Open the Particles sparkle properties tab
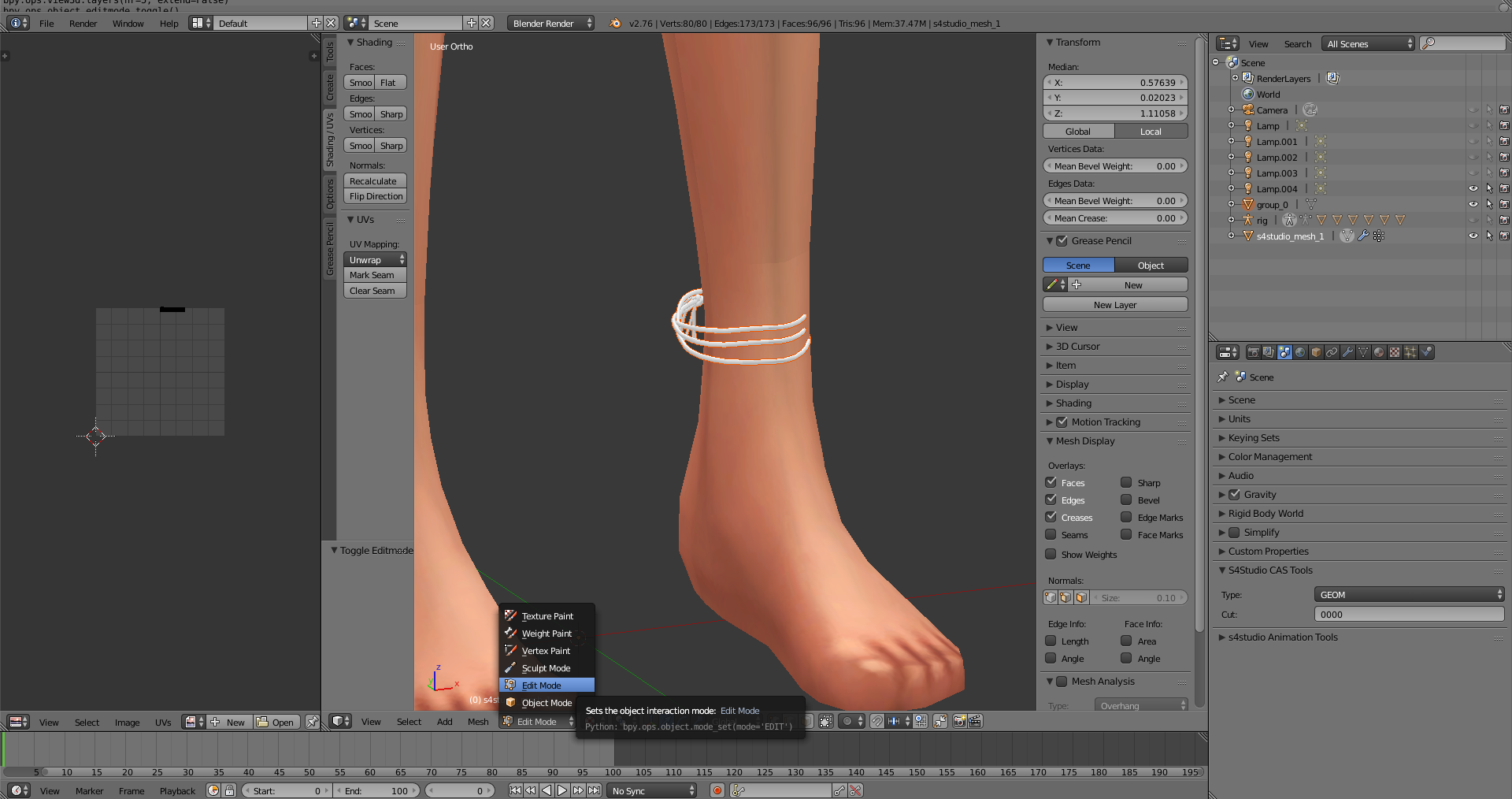The image size is (1512, 799). 1410,352
